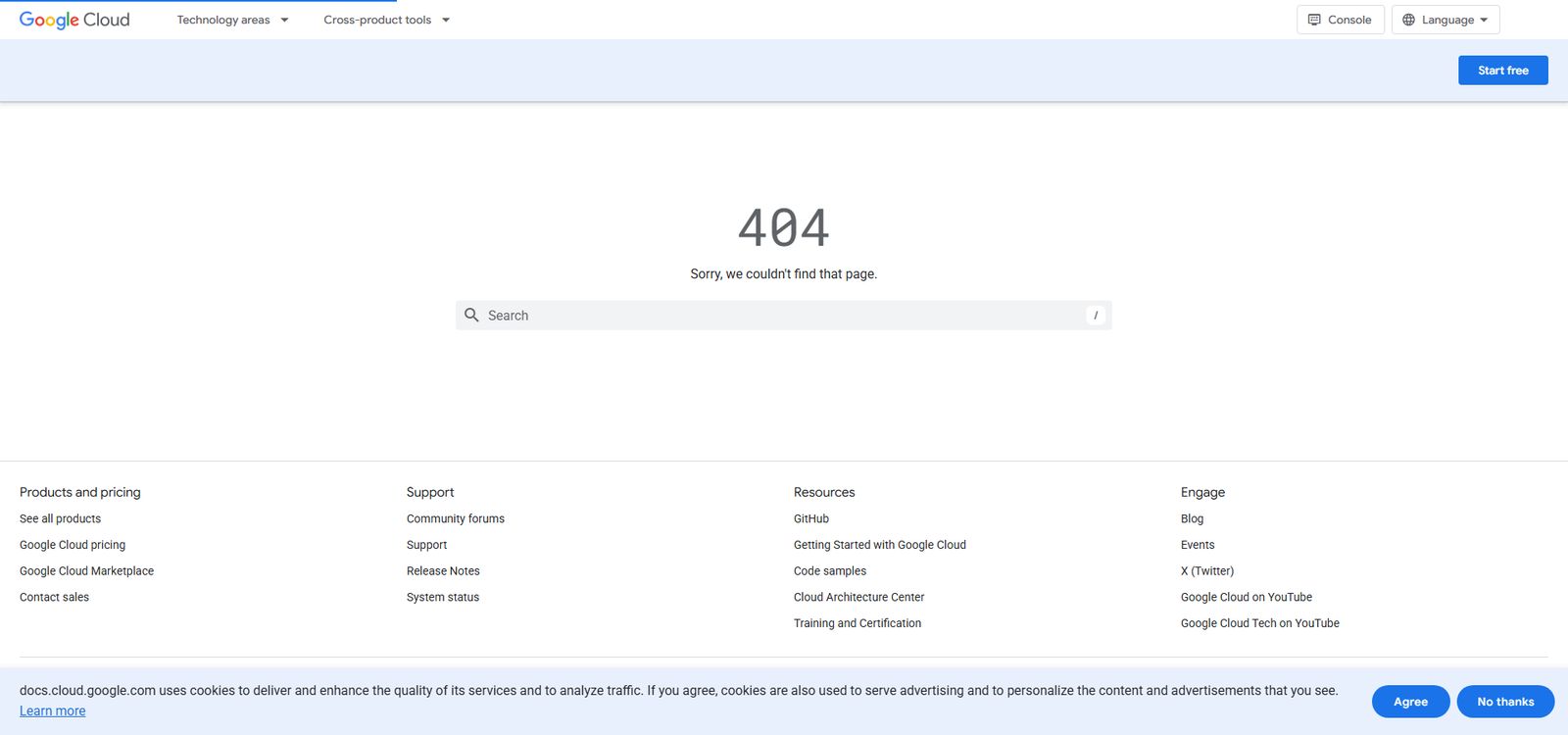Decline cookies with No thanks button
The width and height of the screenshot is (1568, 735).
pos(1505,702)
